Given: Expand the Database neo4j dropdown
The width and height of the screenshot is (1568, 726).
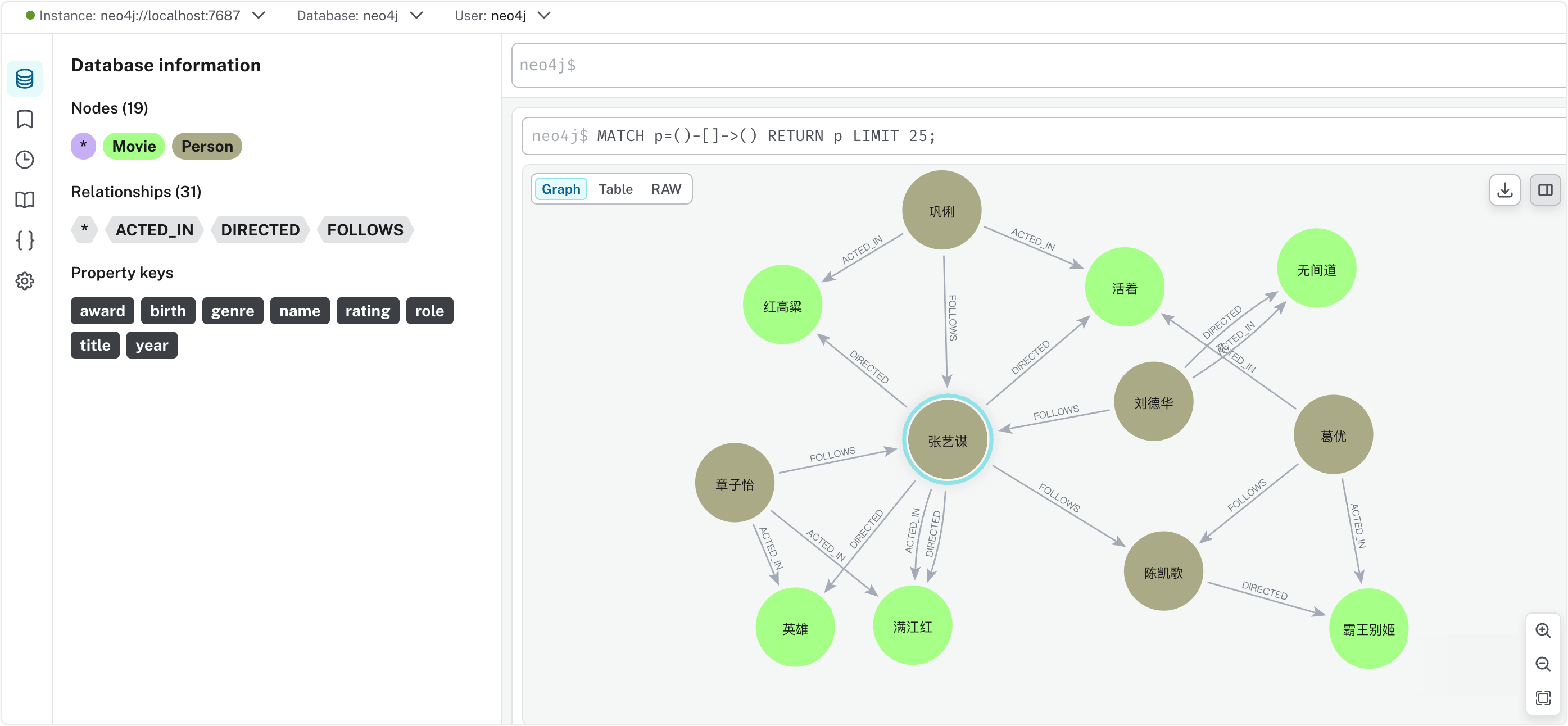Looking at the screenshot, I should coord(416,15).
